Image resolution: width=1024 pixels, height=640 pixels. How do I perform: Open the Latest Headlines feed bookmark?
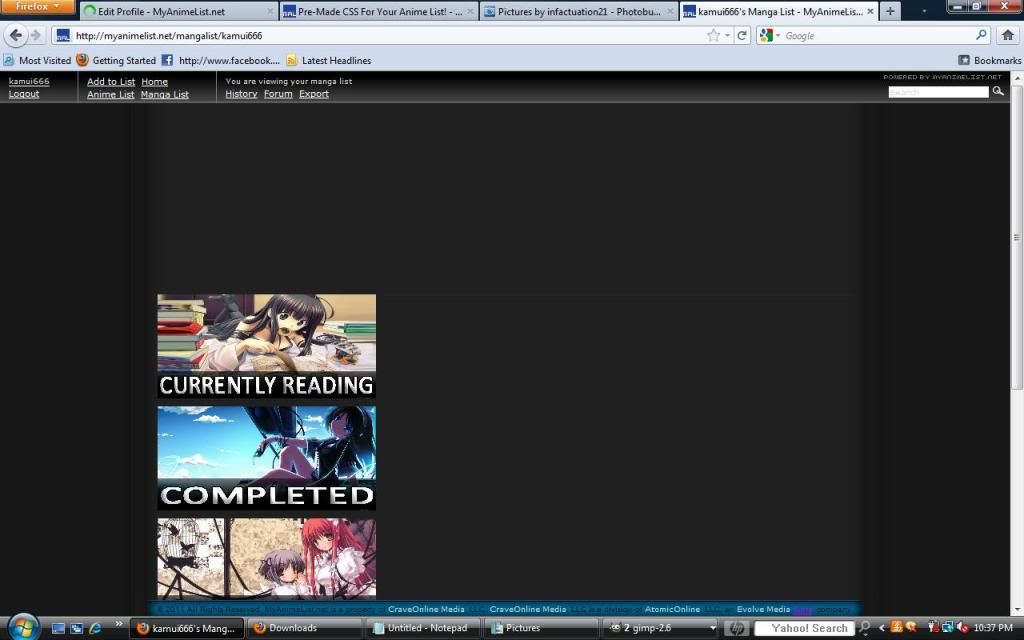point(328,60)
